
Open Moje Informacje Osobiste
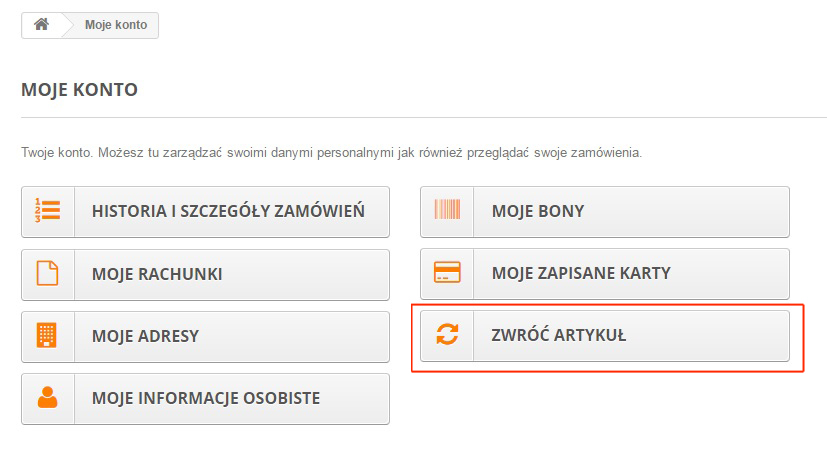pyautogui.click(x=205, y=399)
